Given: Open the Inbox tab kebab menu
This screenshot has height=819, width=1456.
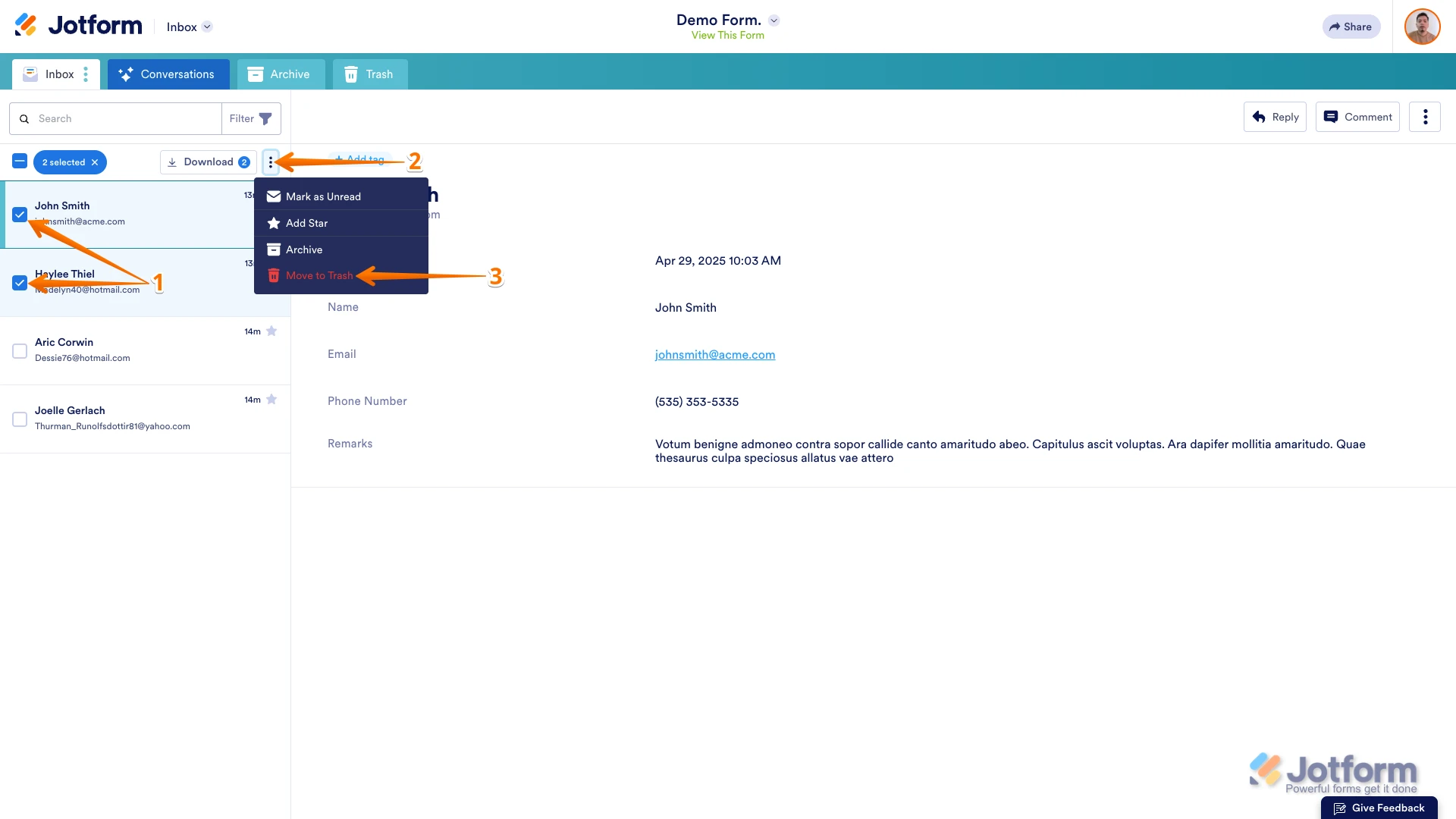Looking at the screenshot, I should click(86, 74).
